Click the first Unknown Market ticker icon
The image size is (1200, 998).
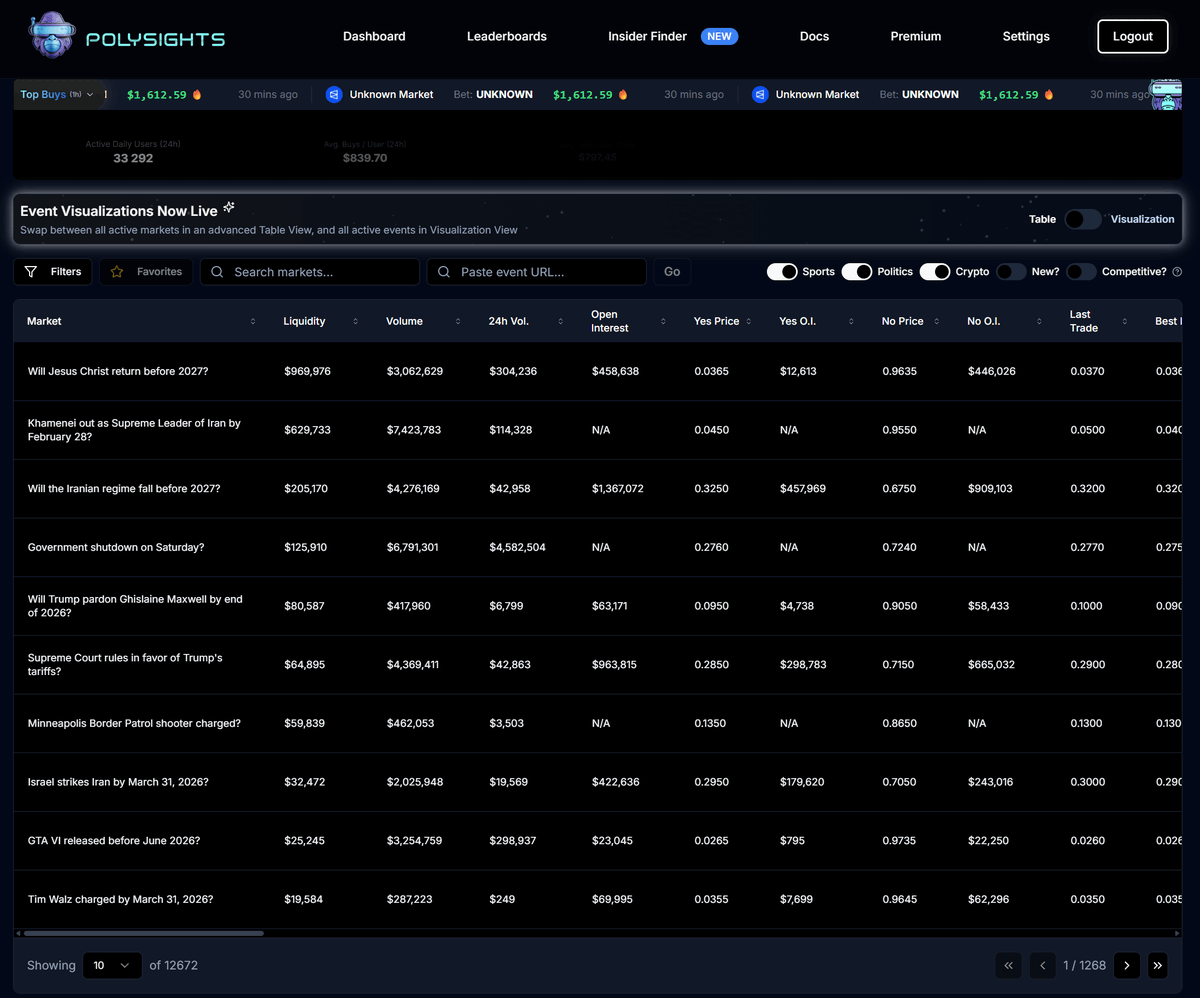[x=334, y=94]
